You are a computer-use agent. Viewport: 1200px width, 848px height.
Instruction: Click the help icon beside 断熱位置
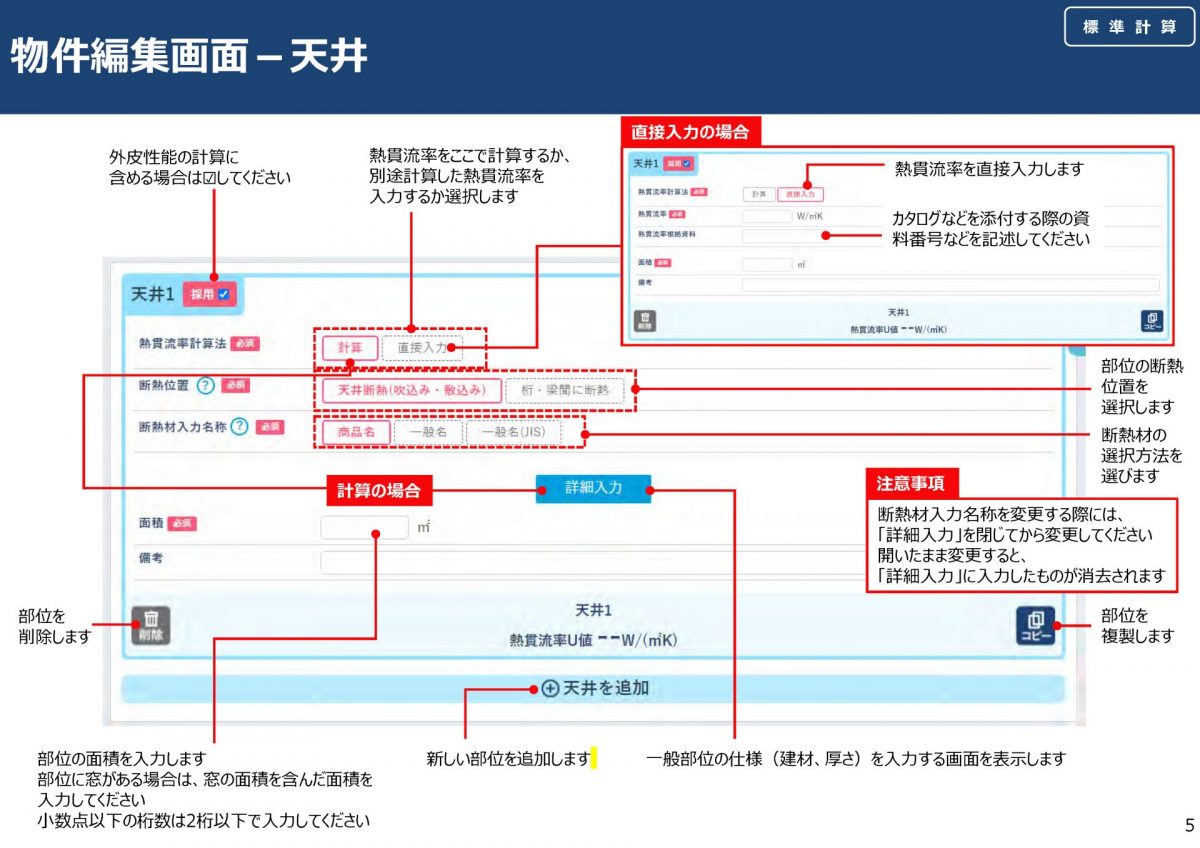[206, 386]
